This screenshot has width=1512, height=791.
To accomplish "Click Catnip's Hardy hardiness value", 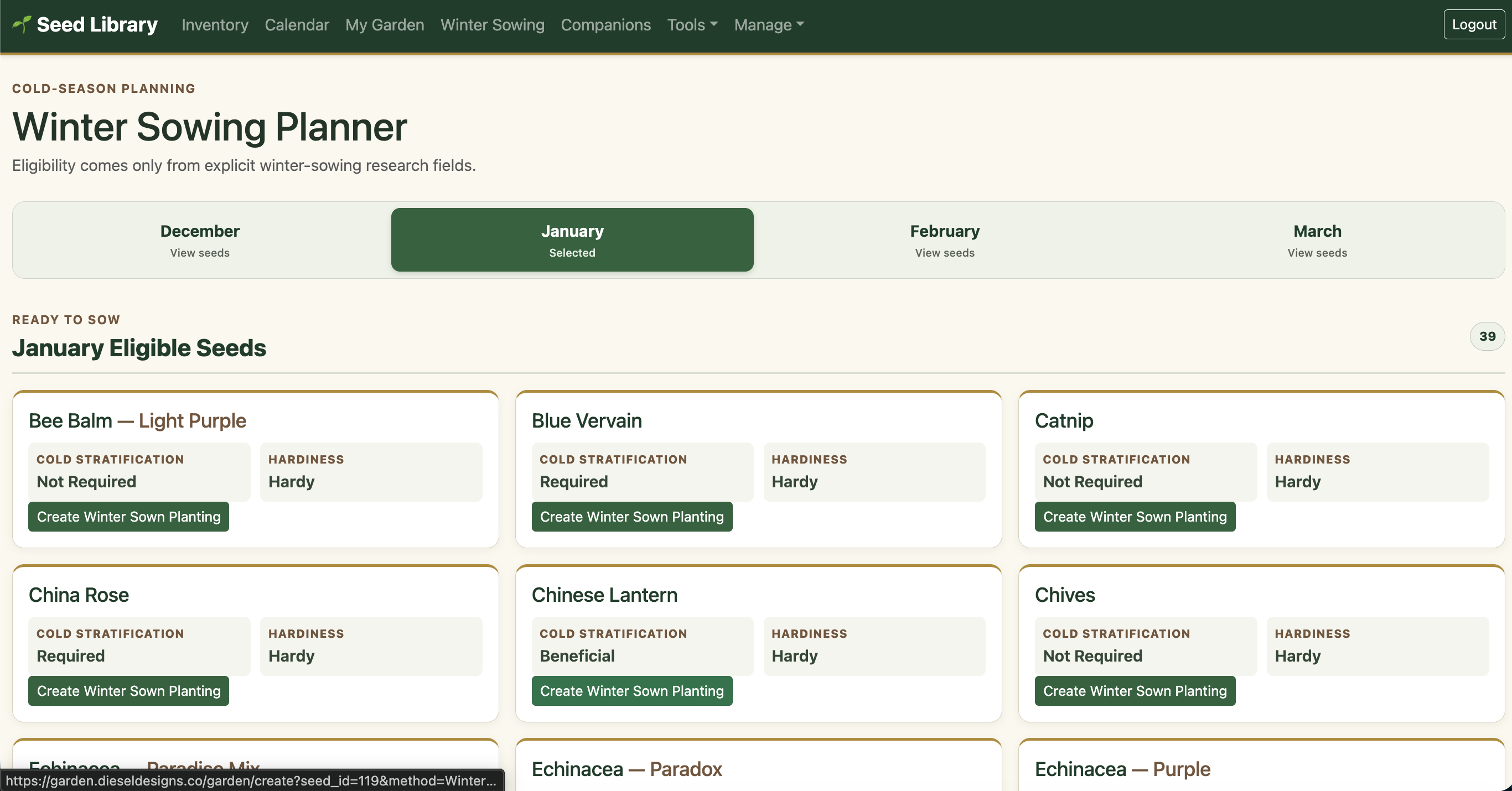I will (x=1297, y=481).
